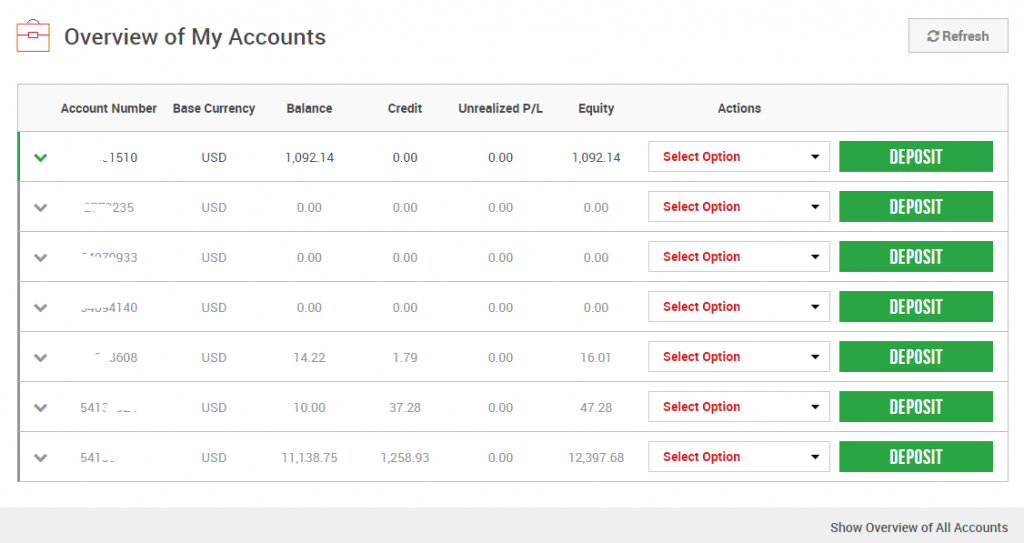The height and width of the screenshot is (543, 1024).
Task: Click the Credit column header
Action: click(405, 108)
